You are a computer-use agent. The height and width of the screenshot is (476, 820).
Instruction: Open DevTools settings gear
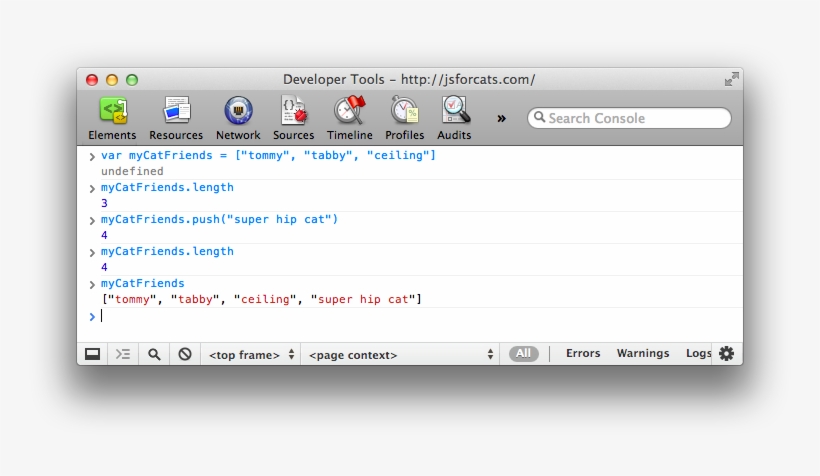726,354
